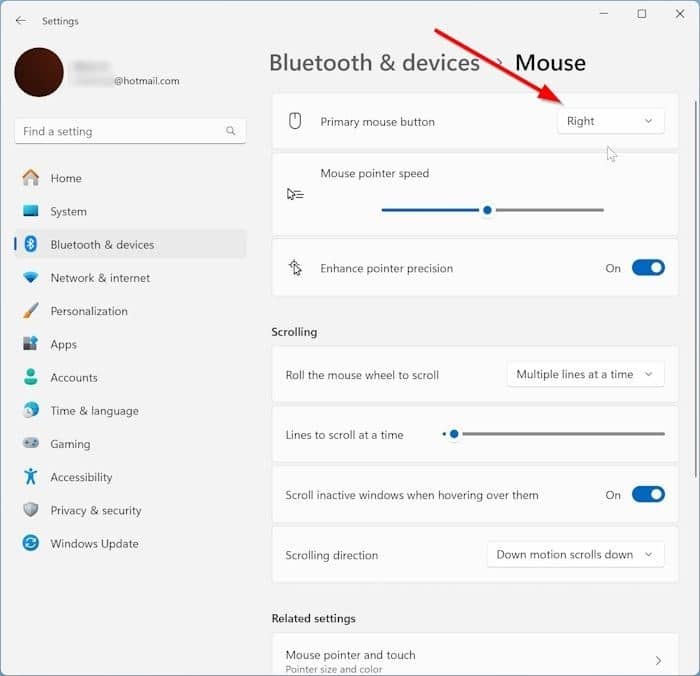The image size is (700, 676).
Task: Click the Bluetooth & devices breadcrumb
Action: 374,63
